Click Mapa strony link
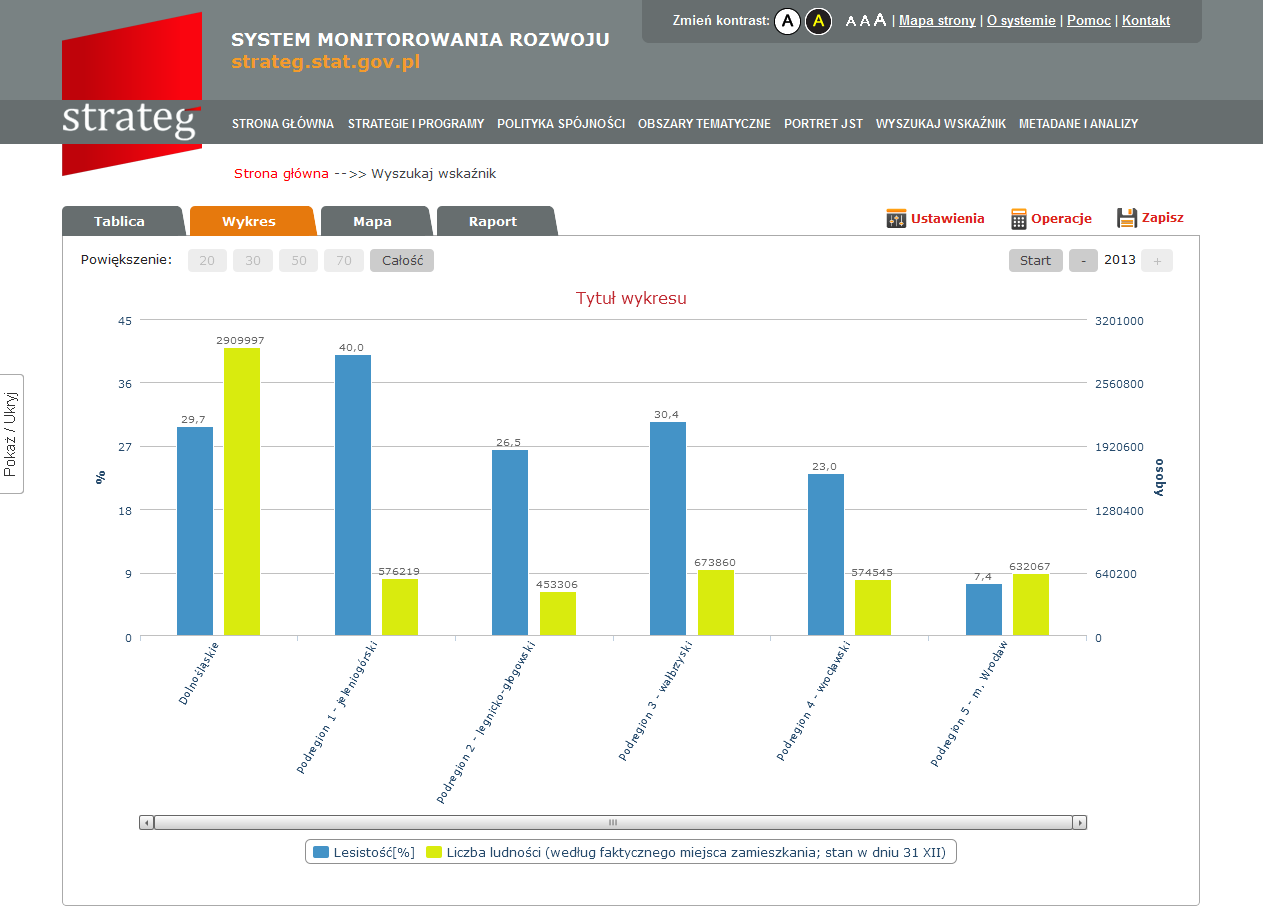 pyautogui.click(x=937, y=20)
